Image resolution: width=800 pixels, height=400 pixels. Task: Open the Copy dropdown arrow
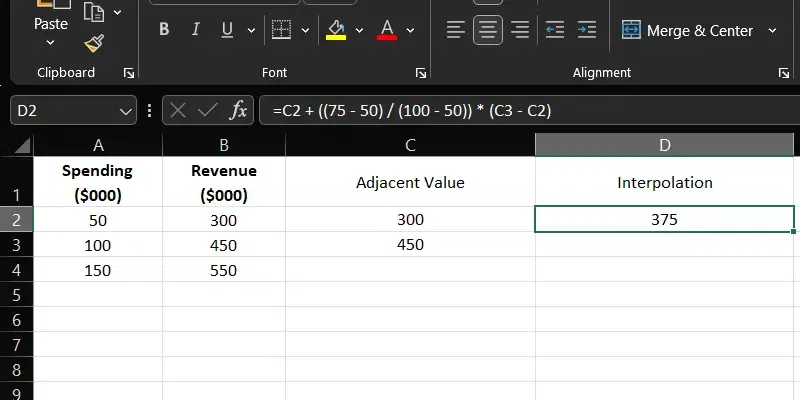click(117, 12)
